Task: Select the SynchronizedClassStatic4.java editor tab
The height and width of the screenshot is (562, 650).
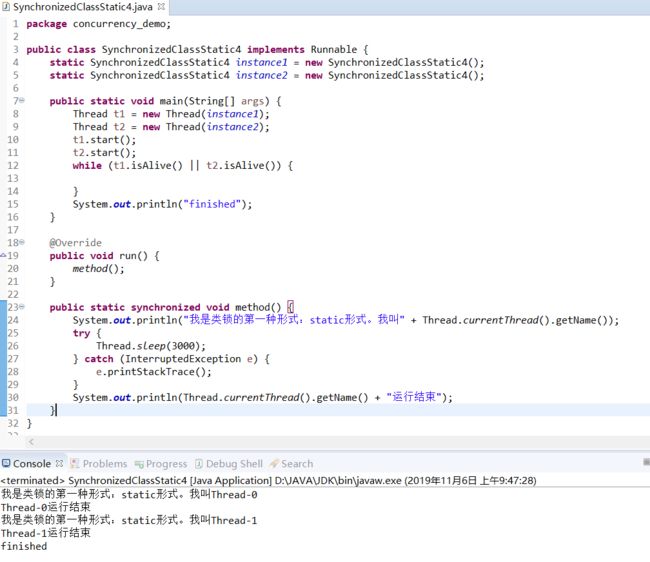Action: click(83, 7)
